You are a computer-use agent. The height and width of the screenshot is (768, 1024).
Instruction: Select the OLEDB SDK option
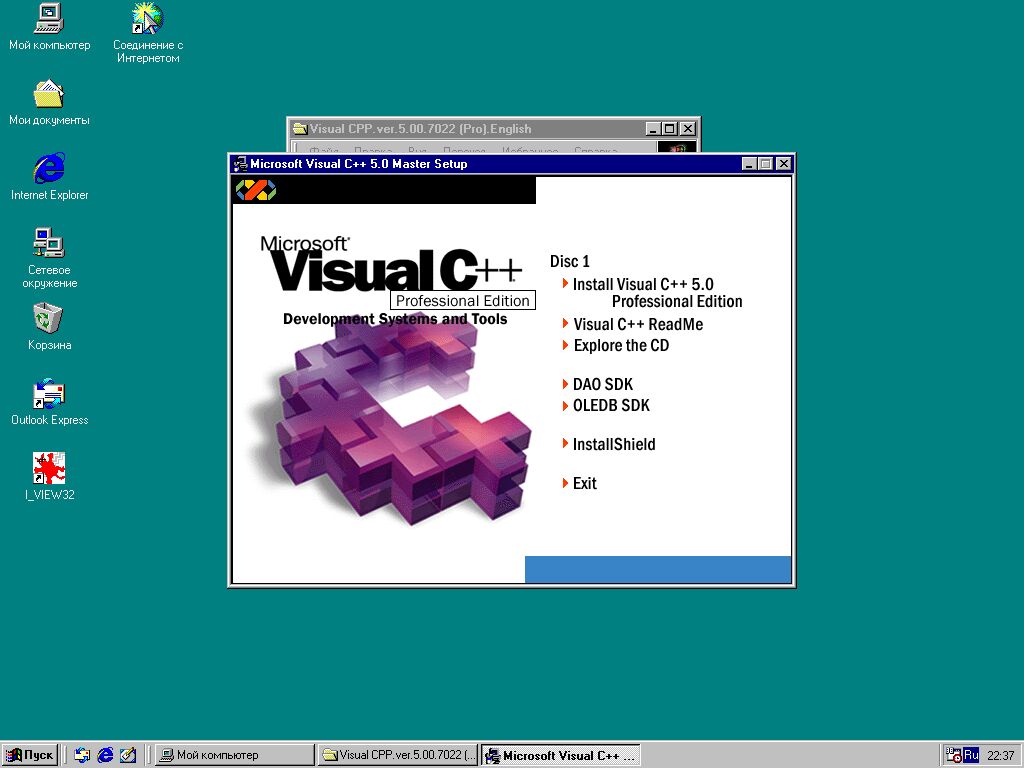[606, 405]
